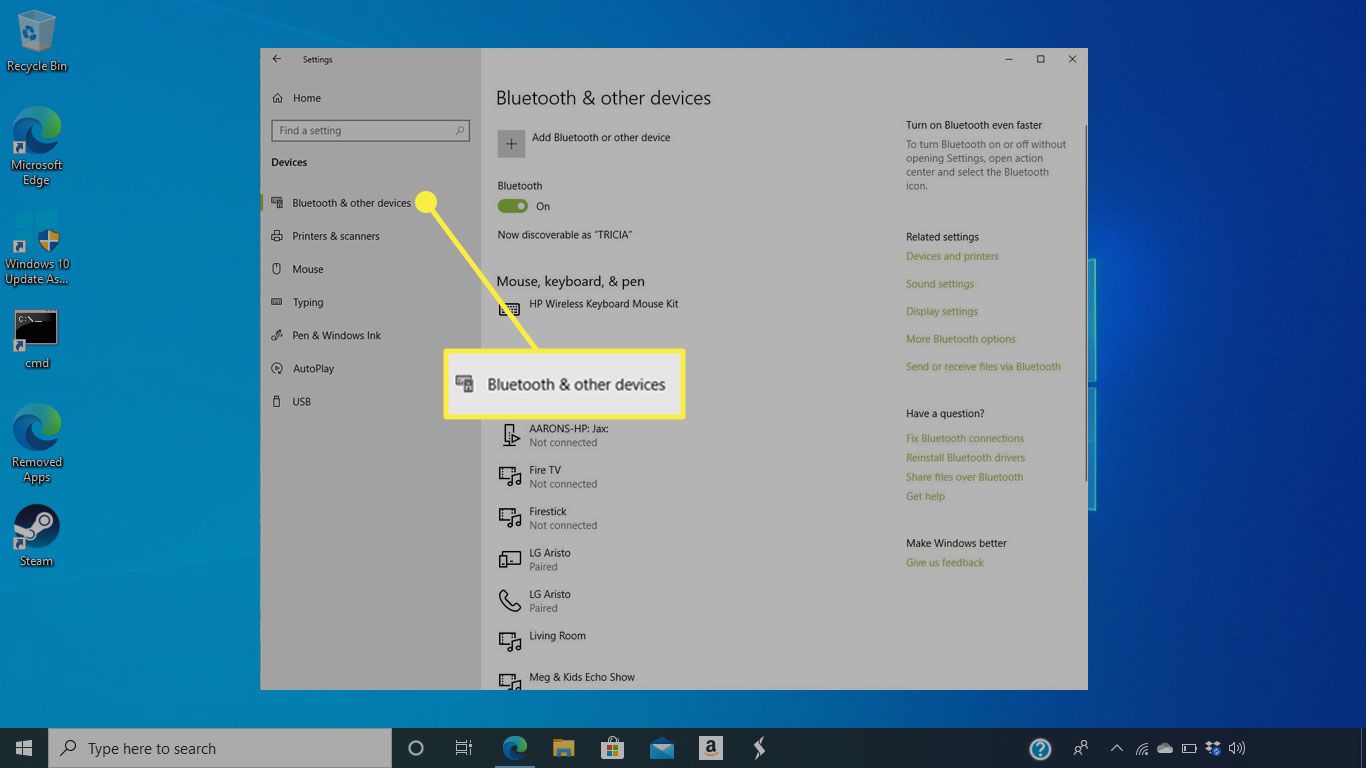Open Reinstall Bluetooth drivers link
The image size is (1366, 768).
[965, 458]
